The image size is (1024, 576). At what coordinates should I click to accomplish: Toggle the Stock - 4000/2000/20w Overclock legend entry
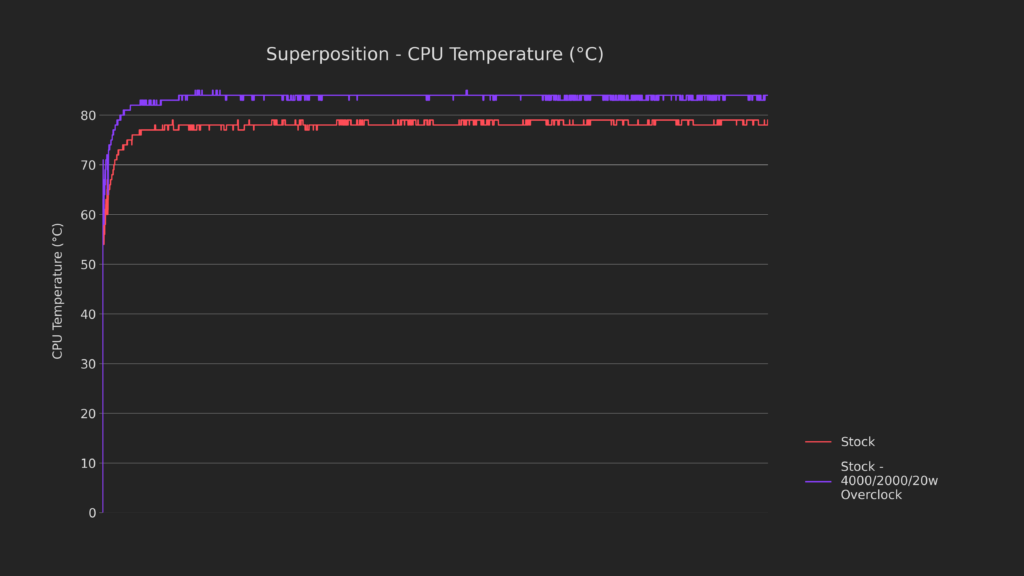[x=889, y=481]
